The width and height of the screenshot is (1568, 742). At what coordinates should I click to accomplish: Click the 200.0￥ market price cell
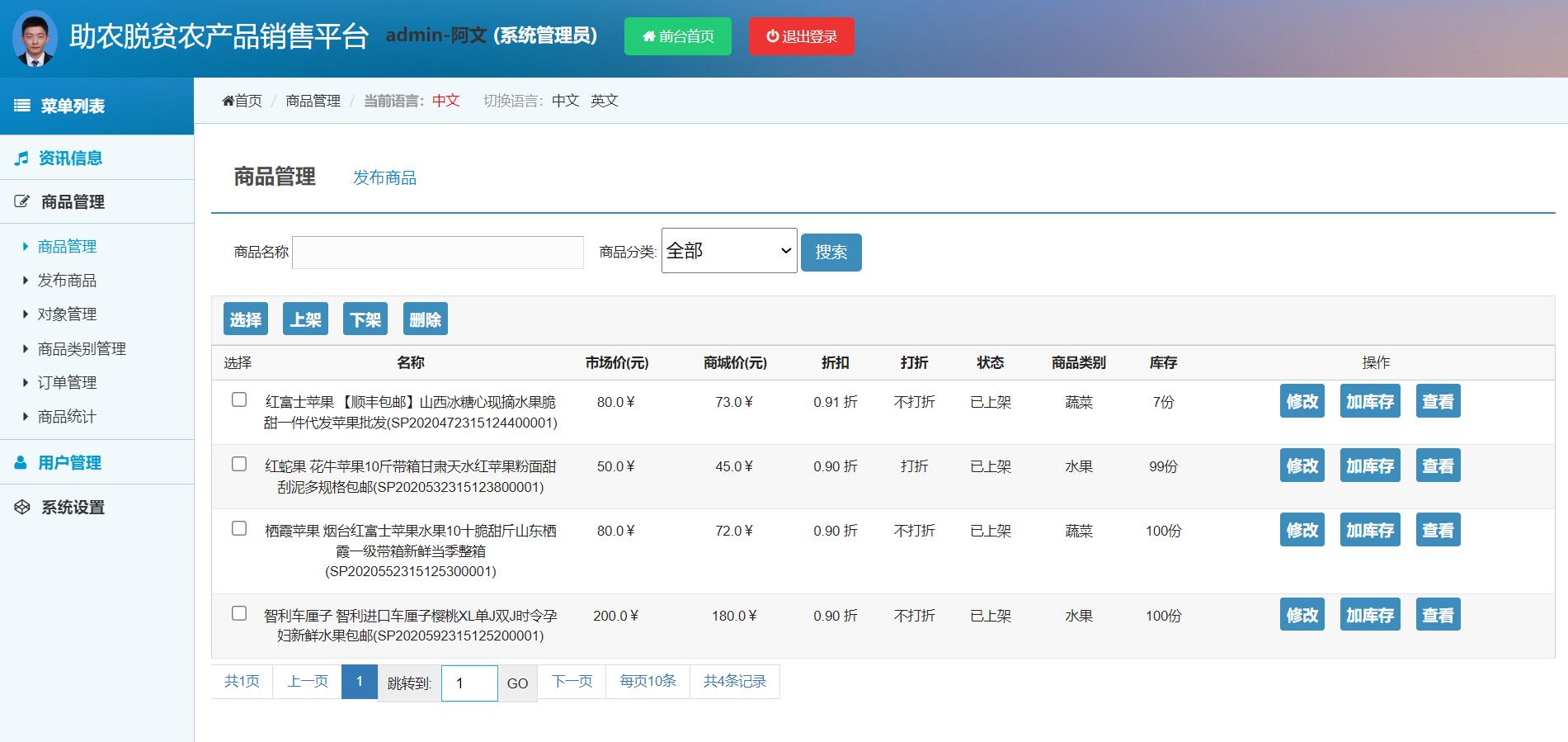(x=616, y=616)
